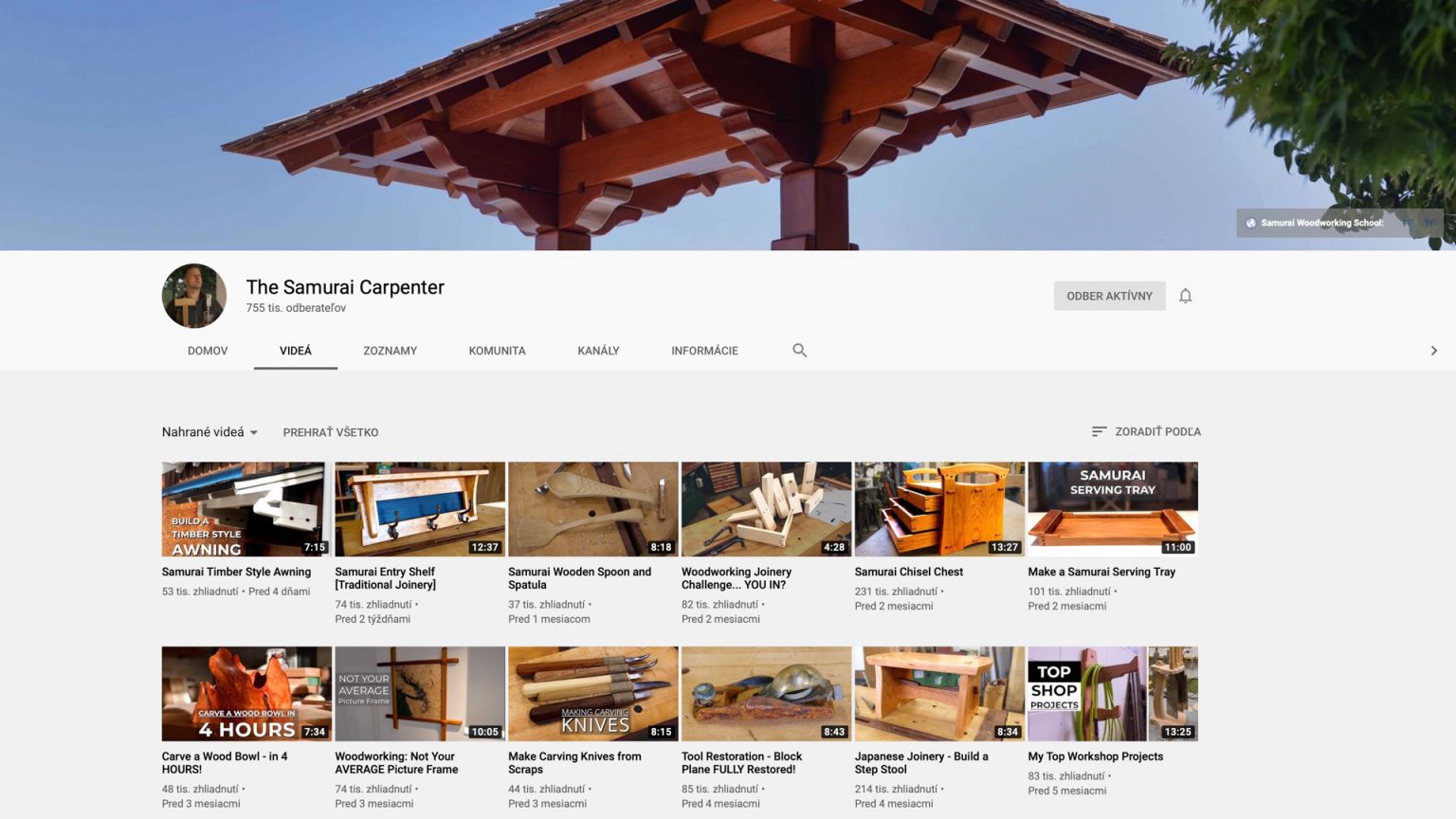Open Japanese Joinery Step Stool thumbnail
The width and height of the screenshot is (1456, 819).
939,694
